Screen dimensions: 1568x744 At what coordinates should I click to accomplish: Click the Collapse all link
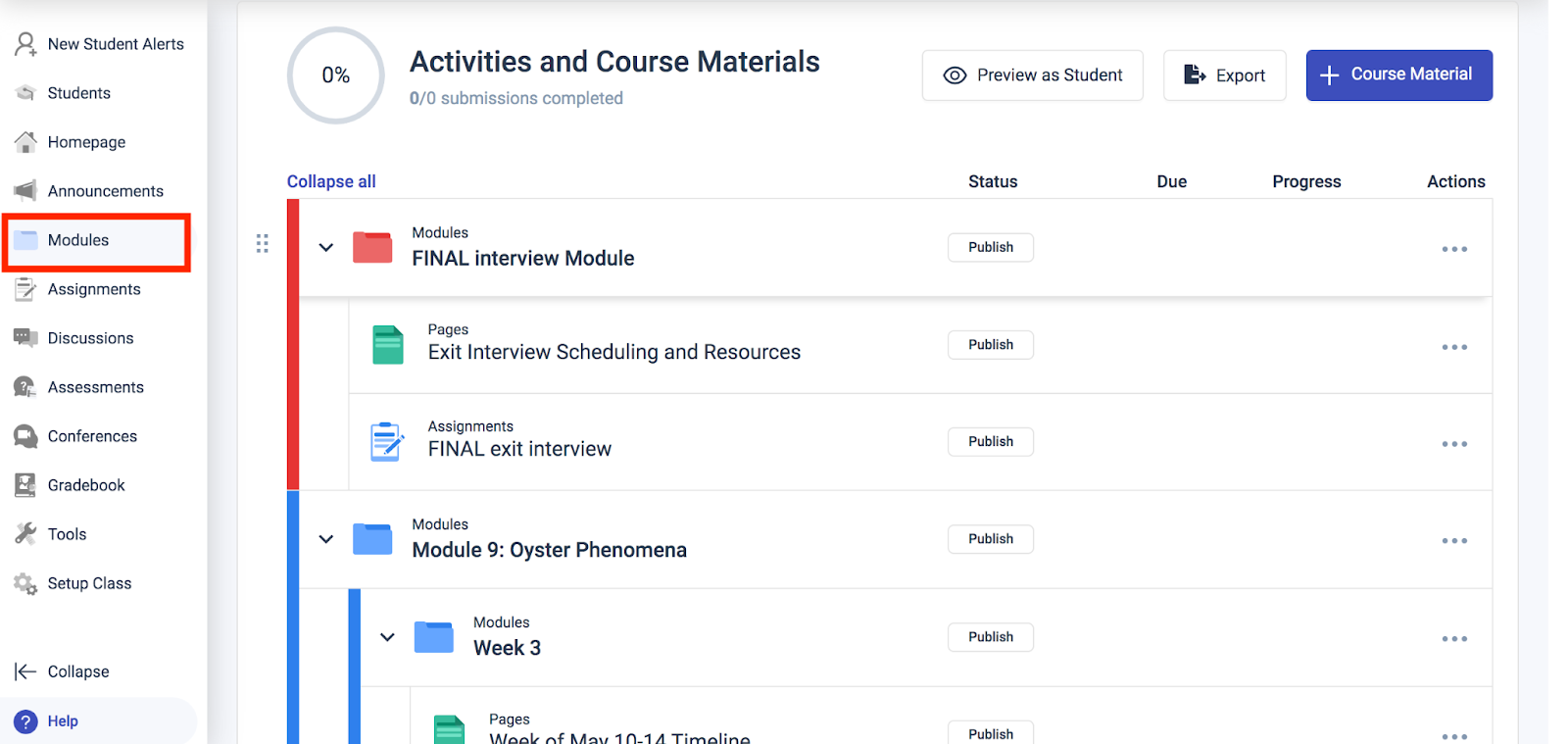click(331, 181)
